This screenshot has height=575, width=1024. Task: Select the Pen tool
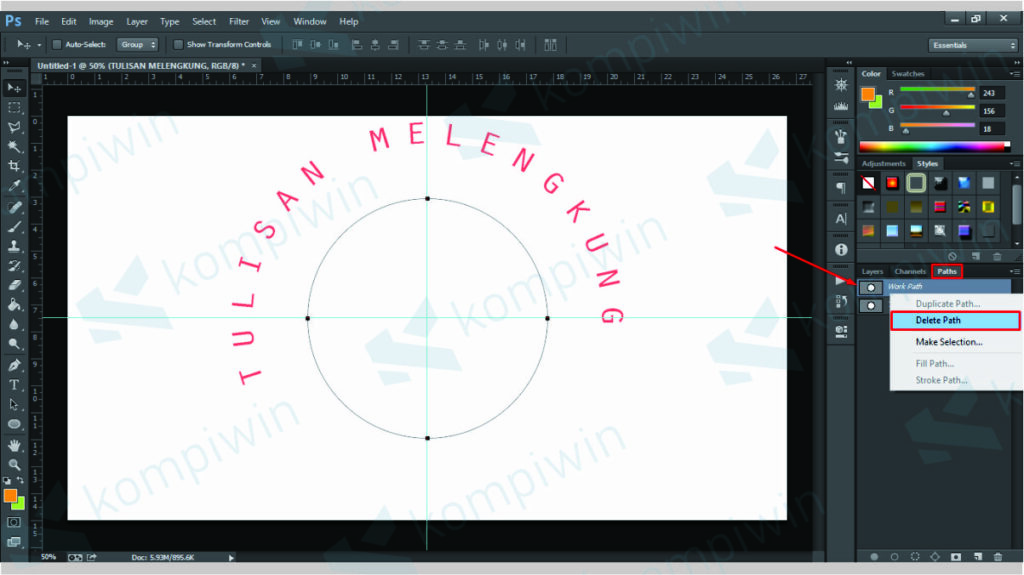[14, 365]
